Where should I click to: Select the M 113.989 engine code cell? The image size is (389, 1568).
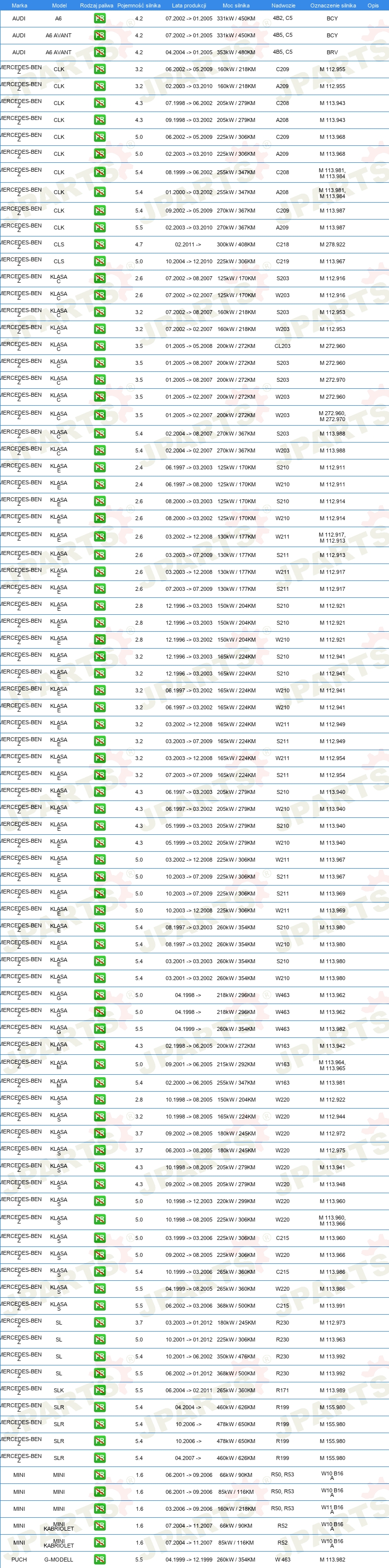click(x=332, y=1391)
